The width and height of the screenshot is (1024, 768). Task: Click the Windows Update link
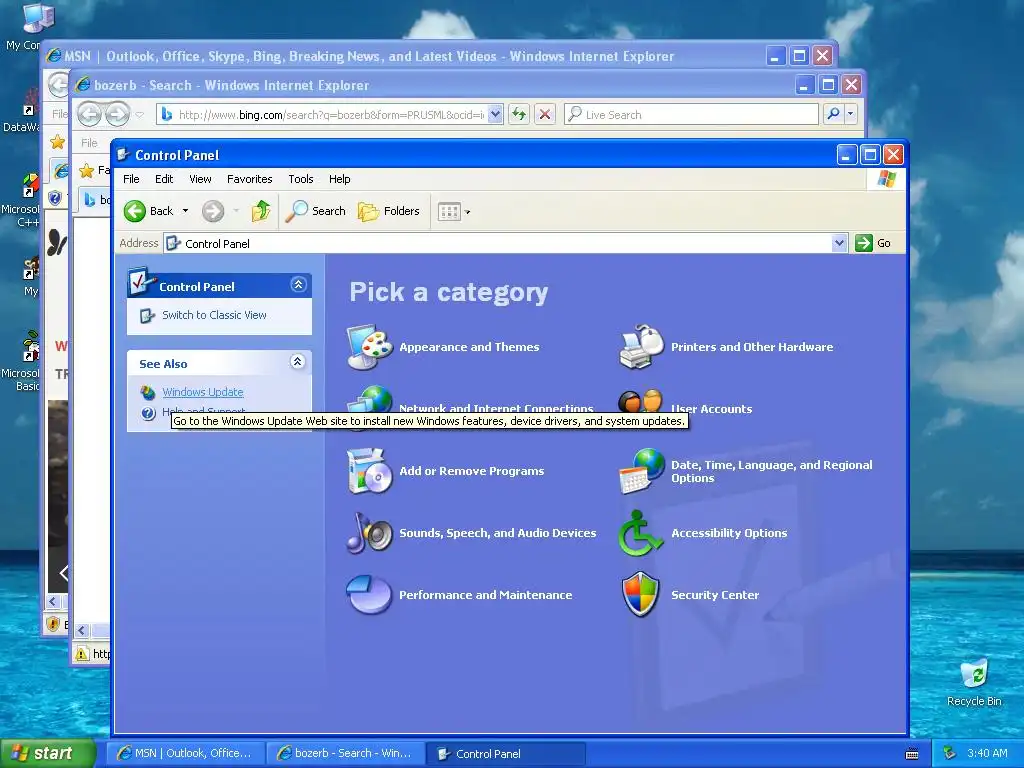[203, 392]
